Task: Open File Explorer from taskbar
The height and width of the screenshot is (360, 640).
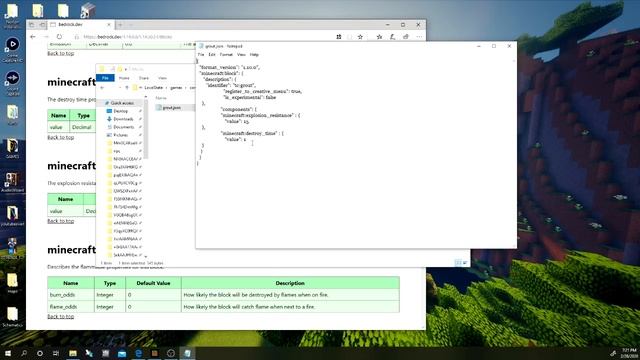Action: 73,353
